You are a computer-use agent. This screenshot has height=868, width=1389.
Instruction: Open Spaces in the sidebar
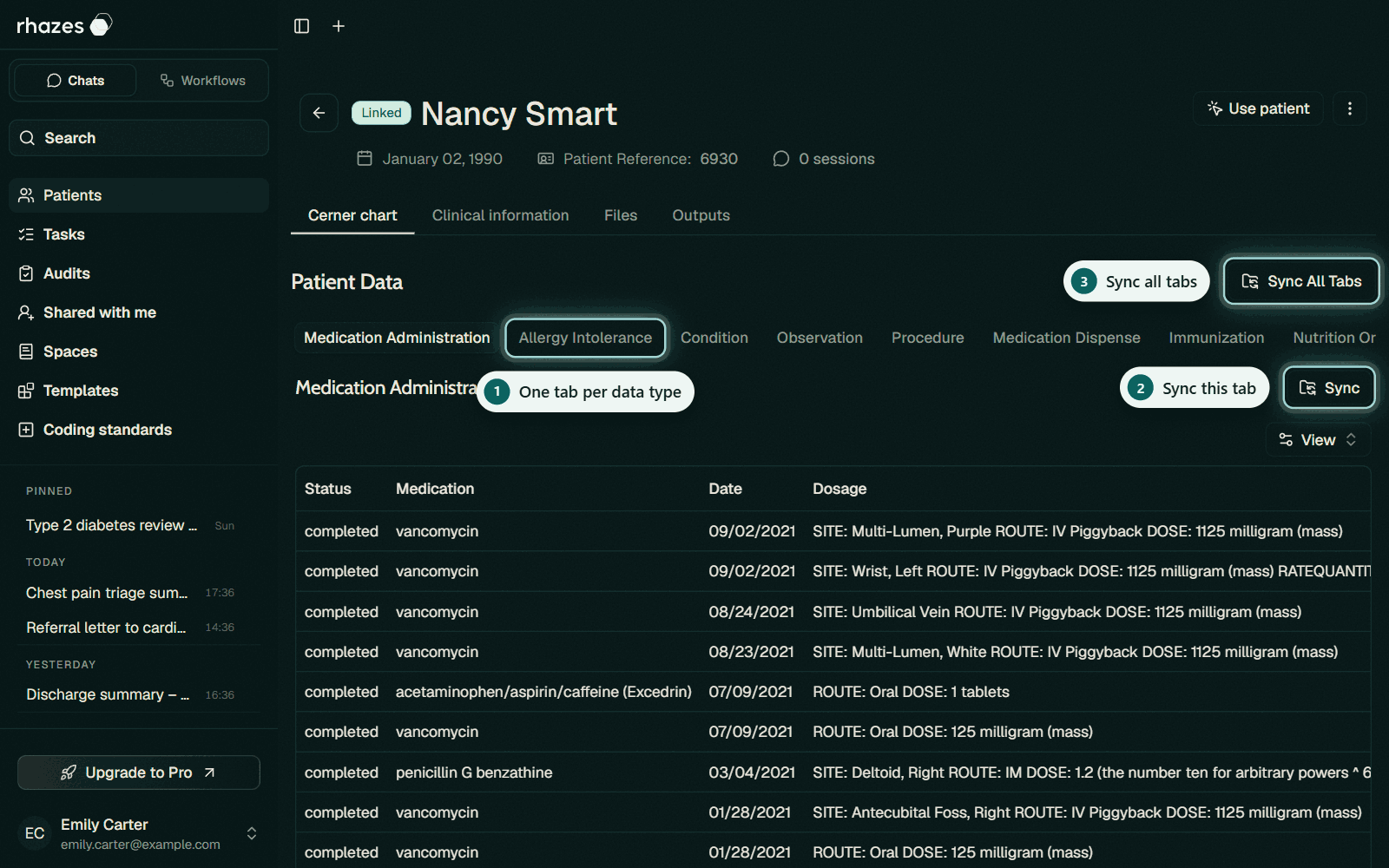[139, 352]
